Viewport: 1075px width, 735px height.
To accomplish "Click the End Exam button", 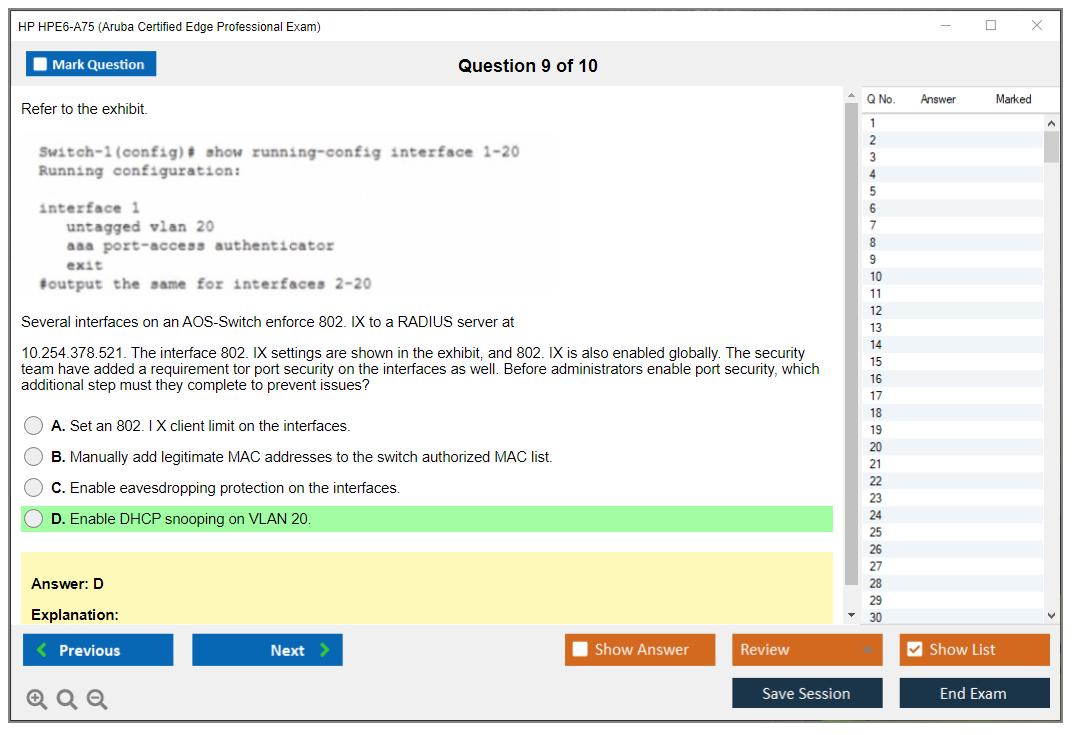I will click(x=974, y=693).
